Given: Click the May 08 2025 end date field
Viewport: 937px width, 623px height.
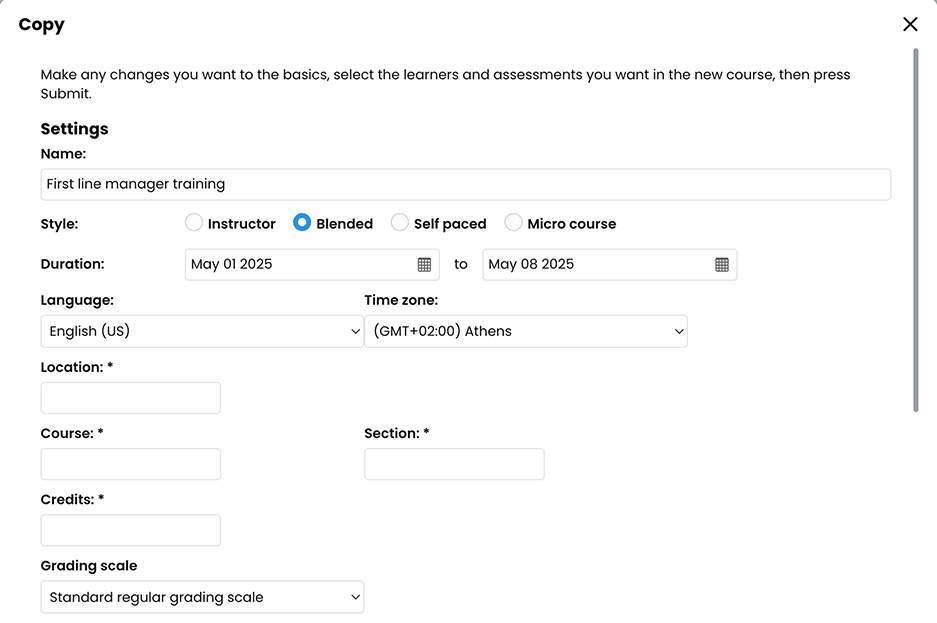Looking at the screenshot, I should pos(595,265).
